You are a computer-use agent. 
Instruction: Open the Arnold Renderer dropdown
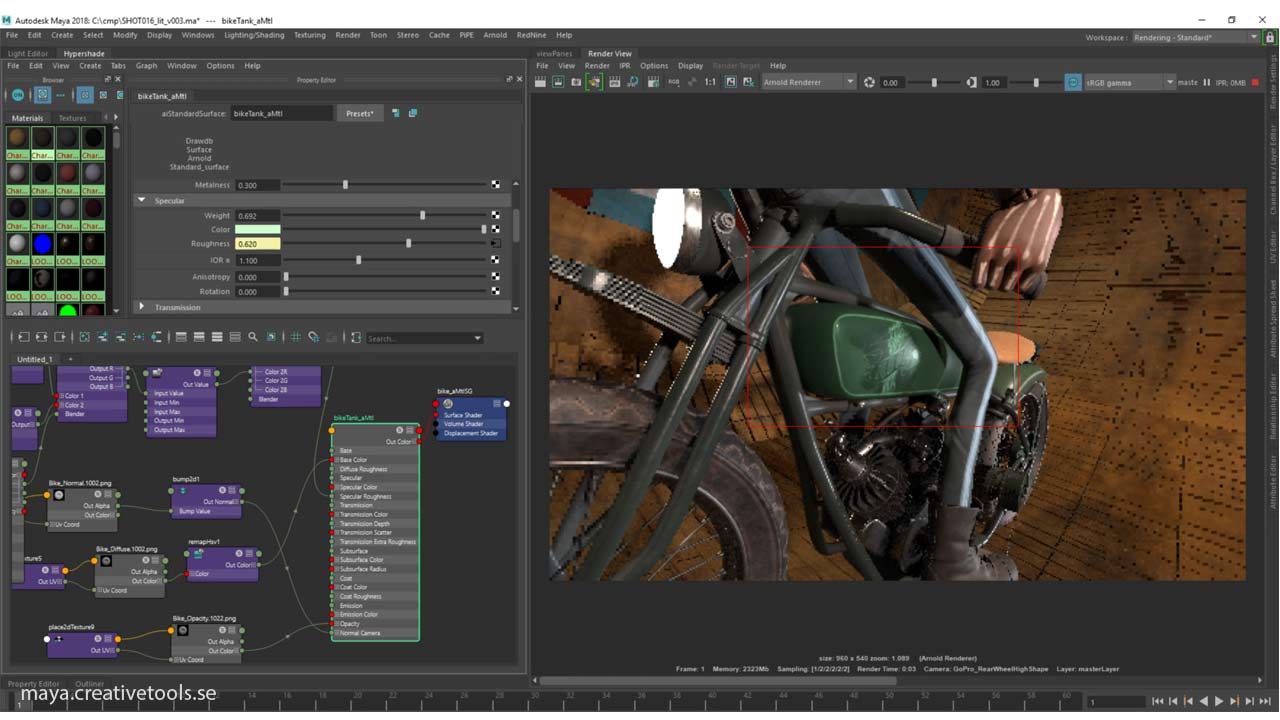(x=809, y=82)
